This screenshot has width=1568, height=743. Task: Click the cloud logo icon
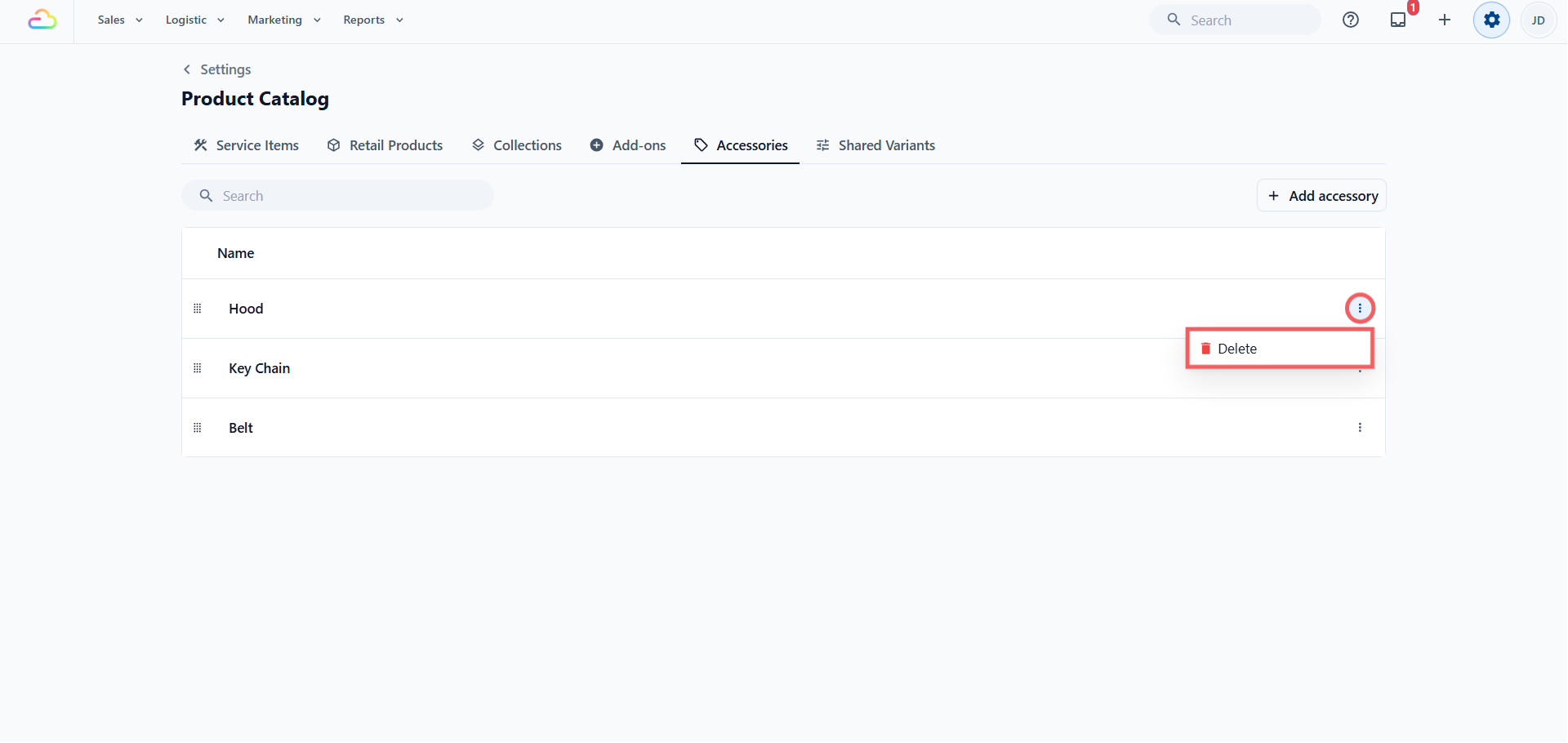[x=42, y=20]
